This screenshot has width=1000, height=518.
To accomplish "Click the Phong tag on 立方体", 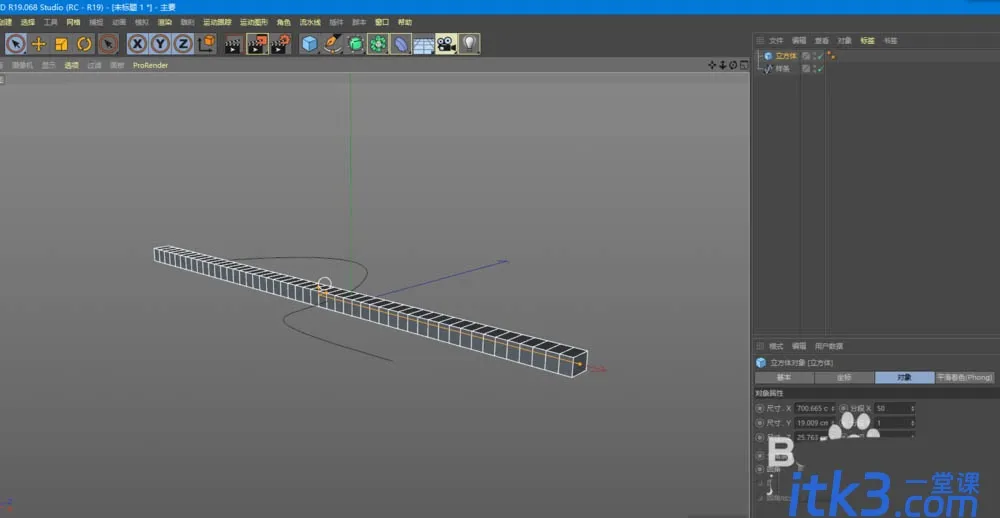I will [x=831, y=56].
